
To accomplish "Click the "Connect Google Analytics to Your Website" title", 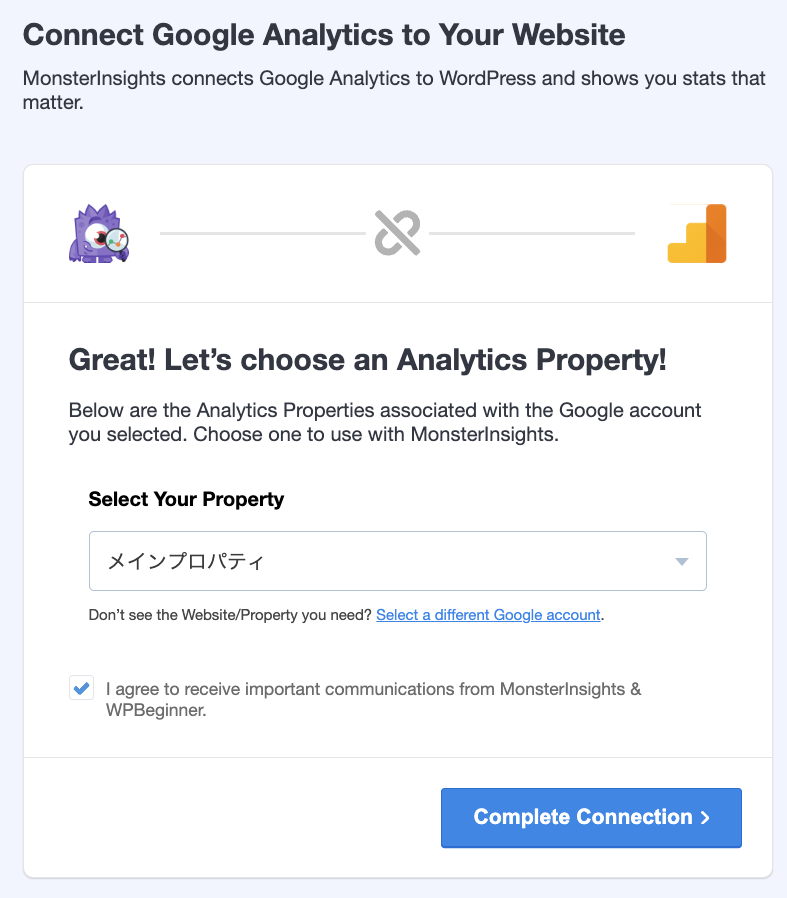I will (323, 36).
